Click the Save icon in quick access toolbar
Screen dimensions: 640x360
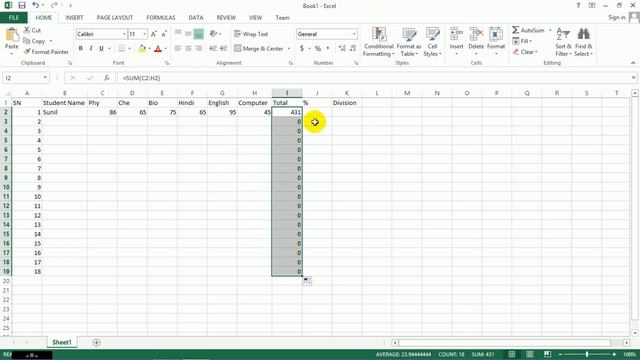[22, 5]
